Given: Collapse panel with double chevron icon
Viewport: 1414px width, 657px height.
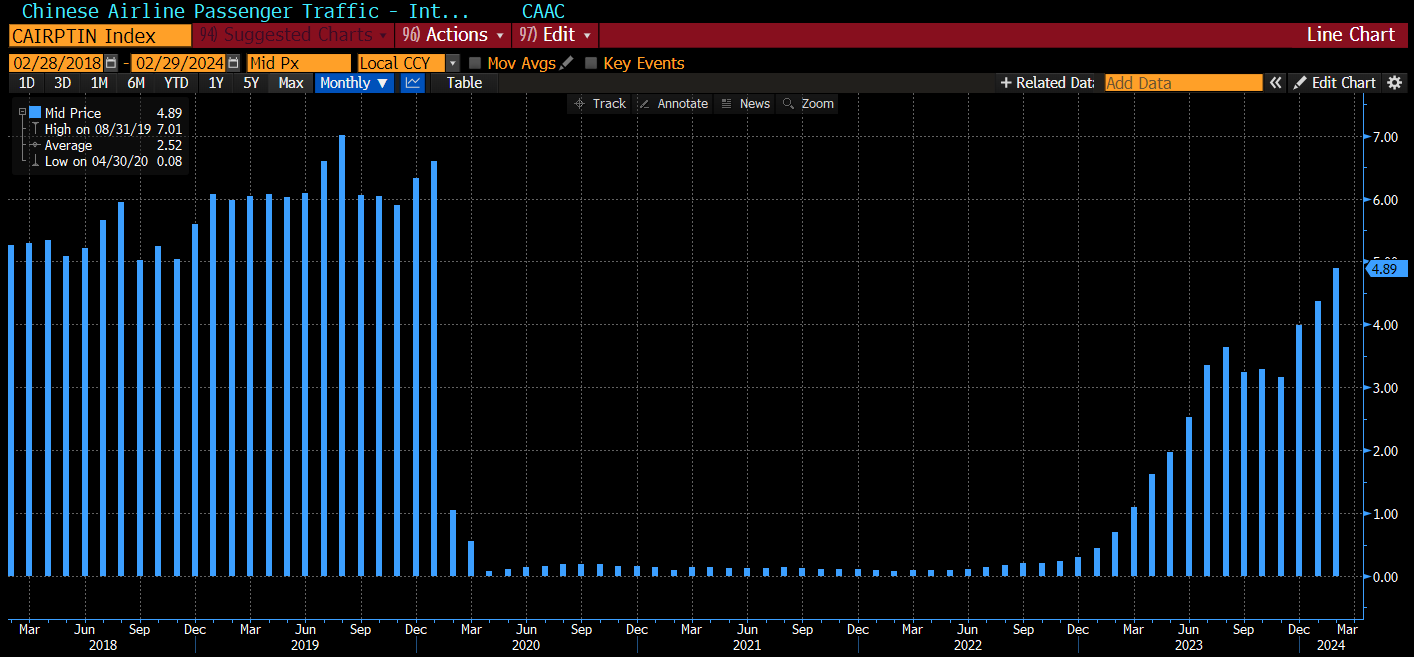Looking at the screenshot, I should point(1275,83).
